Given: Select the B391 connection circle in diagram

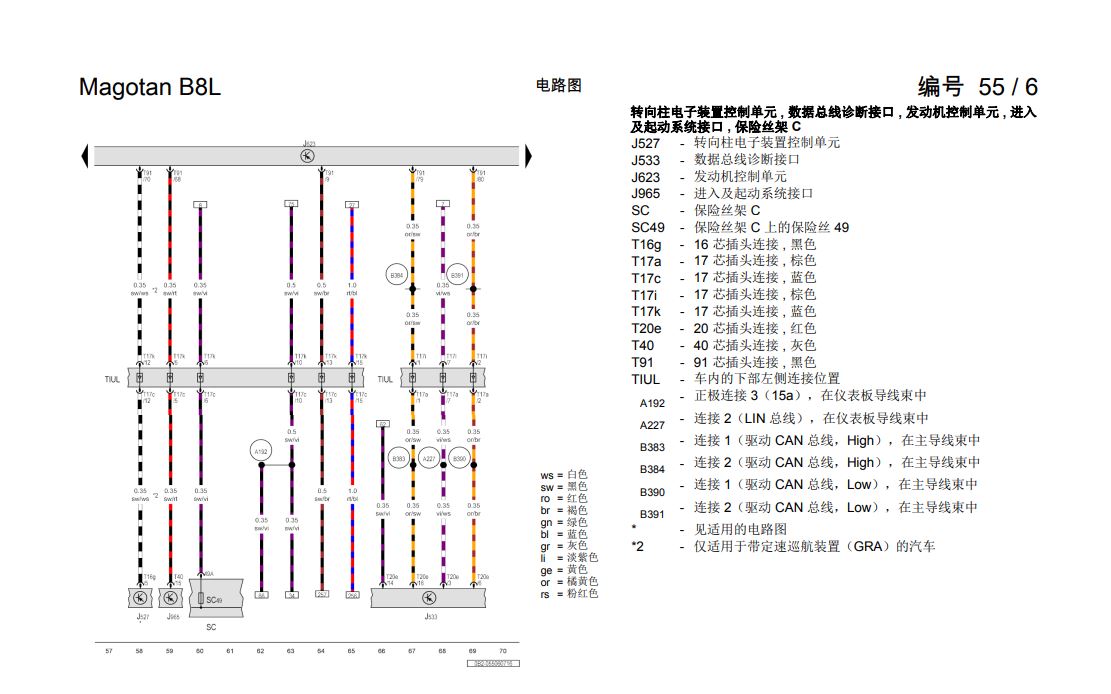Looking at the screenshot, I should (458, 275).
